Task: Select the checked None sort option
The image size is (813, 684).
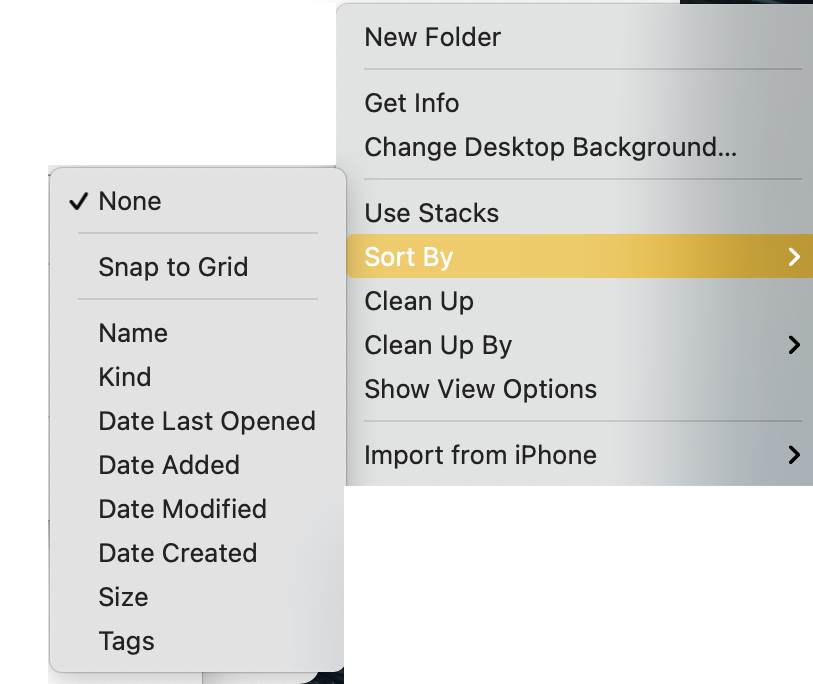Action: coord(130,202)
